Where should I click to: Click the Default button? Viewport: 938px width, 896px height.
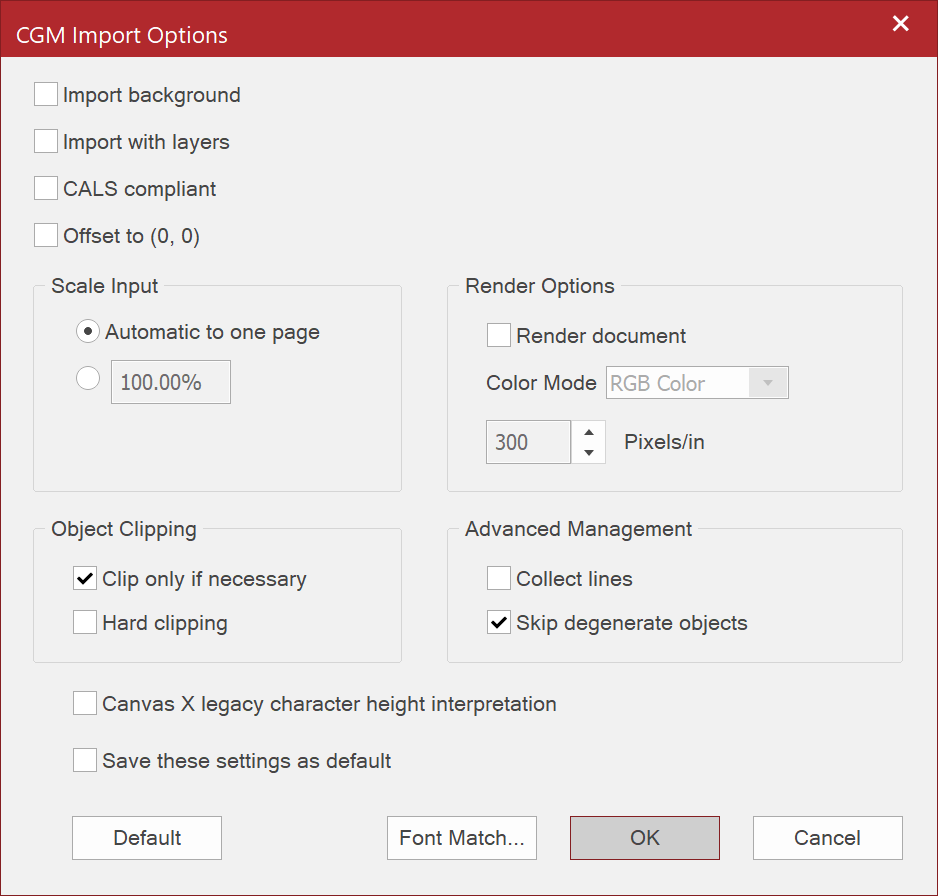click(x=147, y=838)
